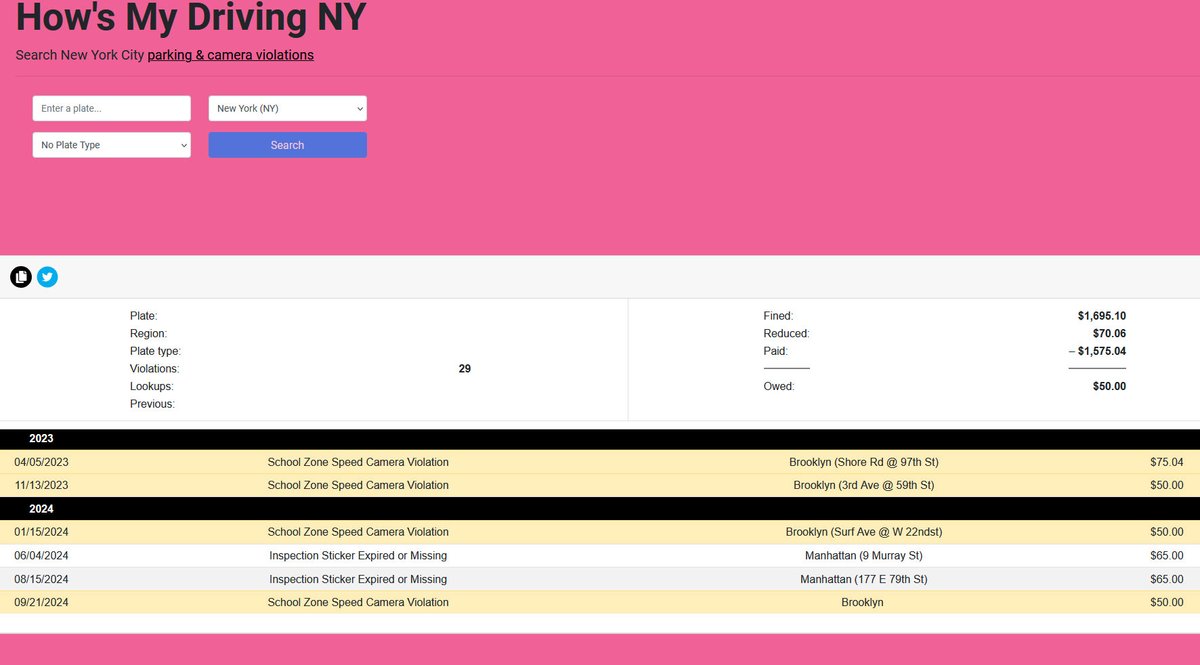Copy results with the clipboard icon
This screenshot has height=665, width=1200.
click(x=21, y=277)
